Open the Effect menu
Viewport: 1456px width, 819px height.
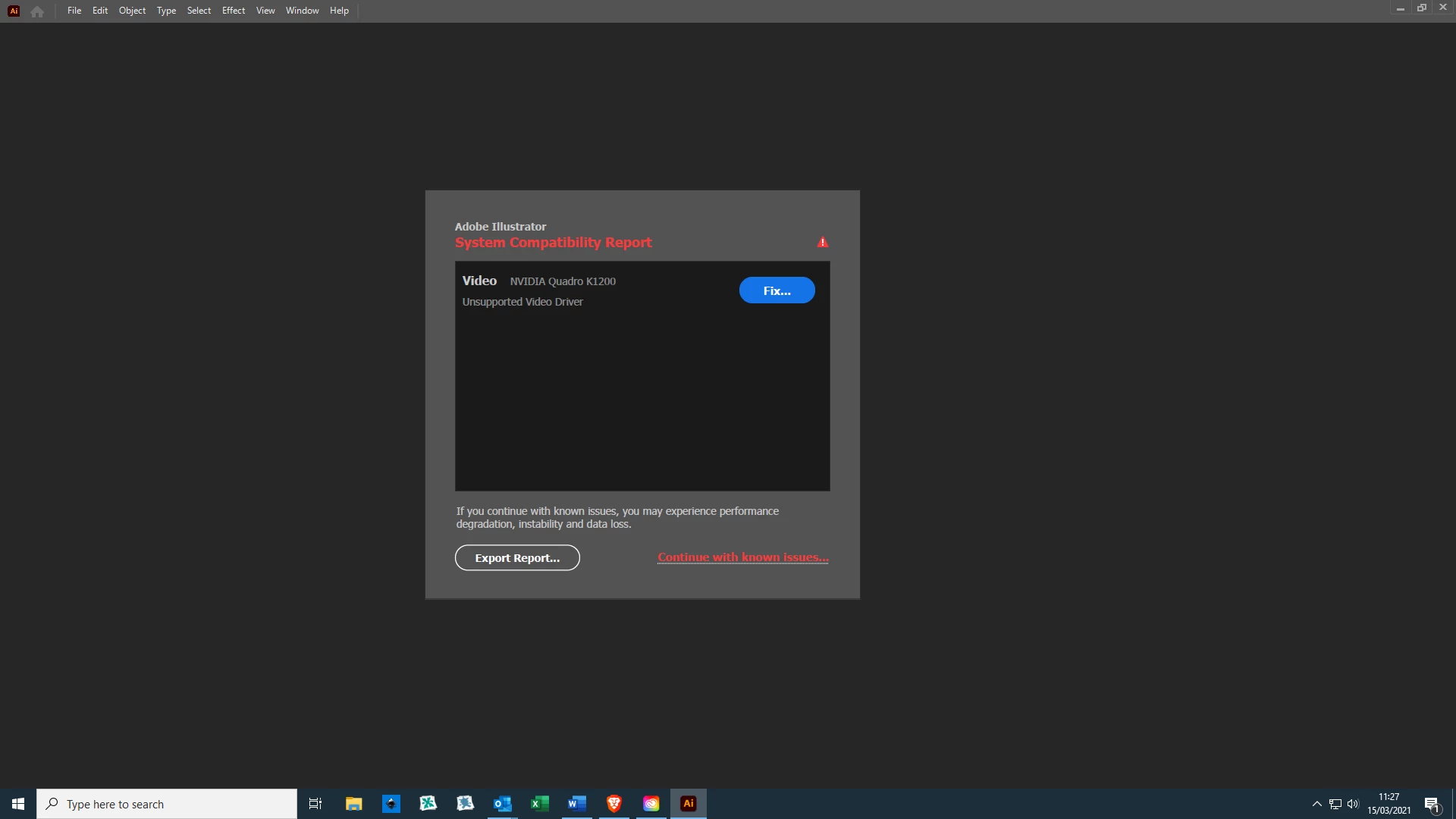pyautogui.click(x=234, y=11)
